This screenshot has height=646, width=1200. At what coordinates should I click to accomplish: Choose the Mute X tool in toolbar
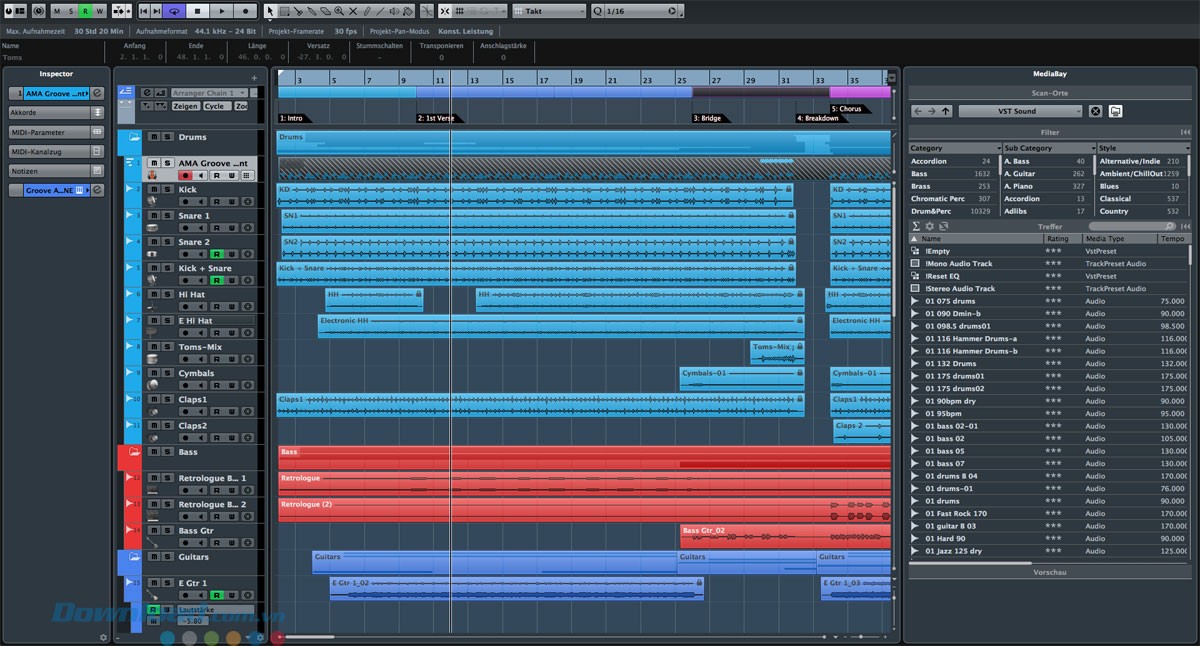coord(353,11)
